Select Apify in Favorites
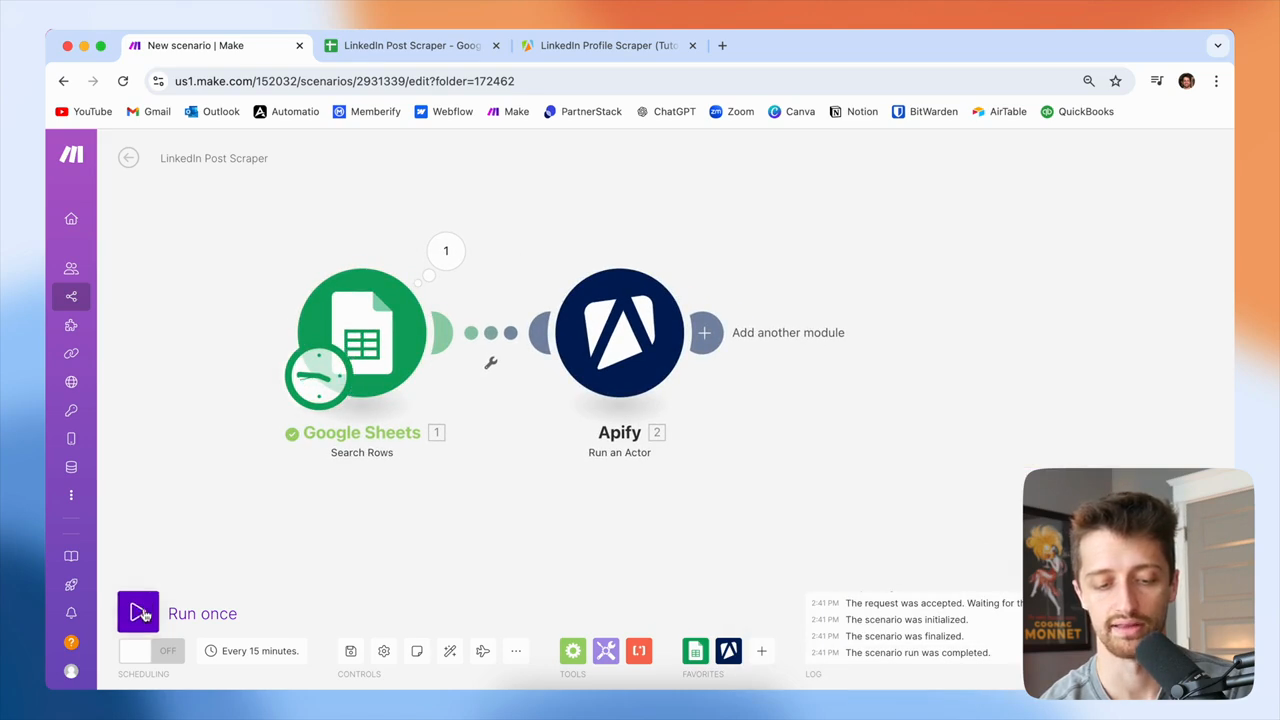The height and width of the screenshot is (720, 1280). pyautogui.click(x=728, y=651)
